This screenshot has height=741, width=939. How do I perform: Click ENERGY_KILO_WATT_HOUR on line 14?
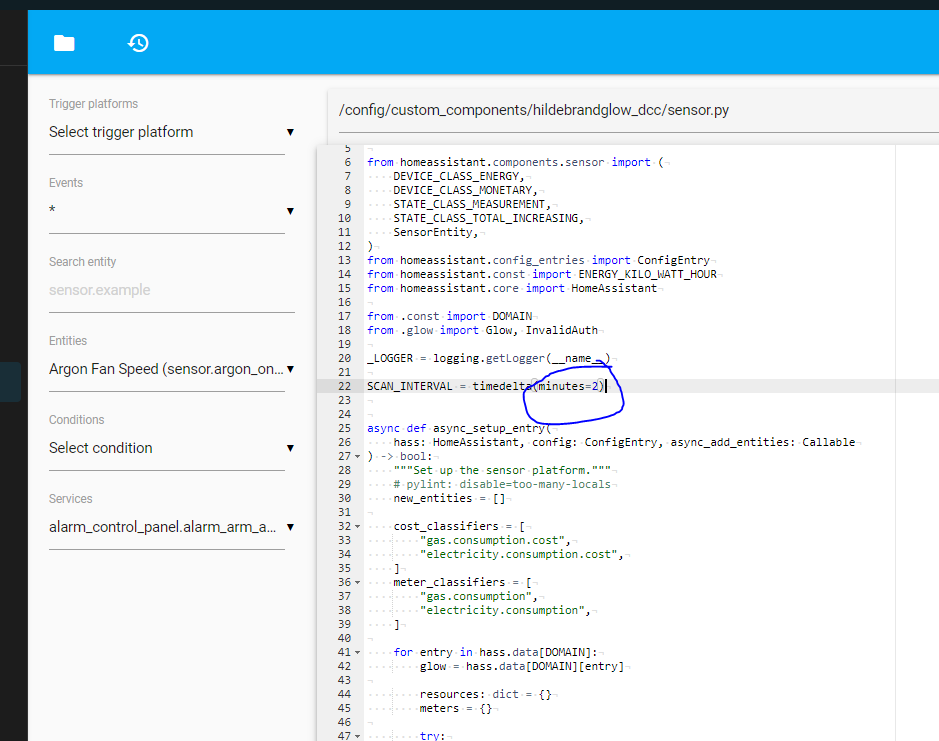[x=647, y=274]
